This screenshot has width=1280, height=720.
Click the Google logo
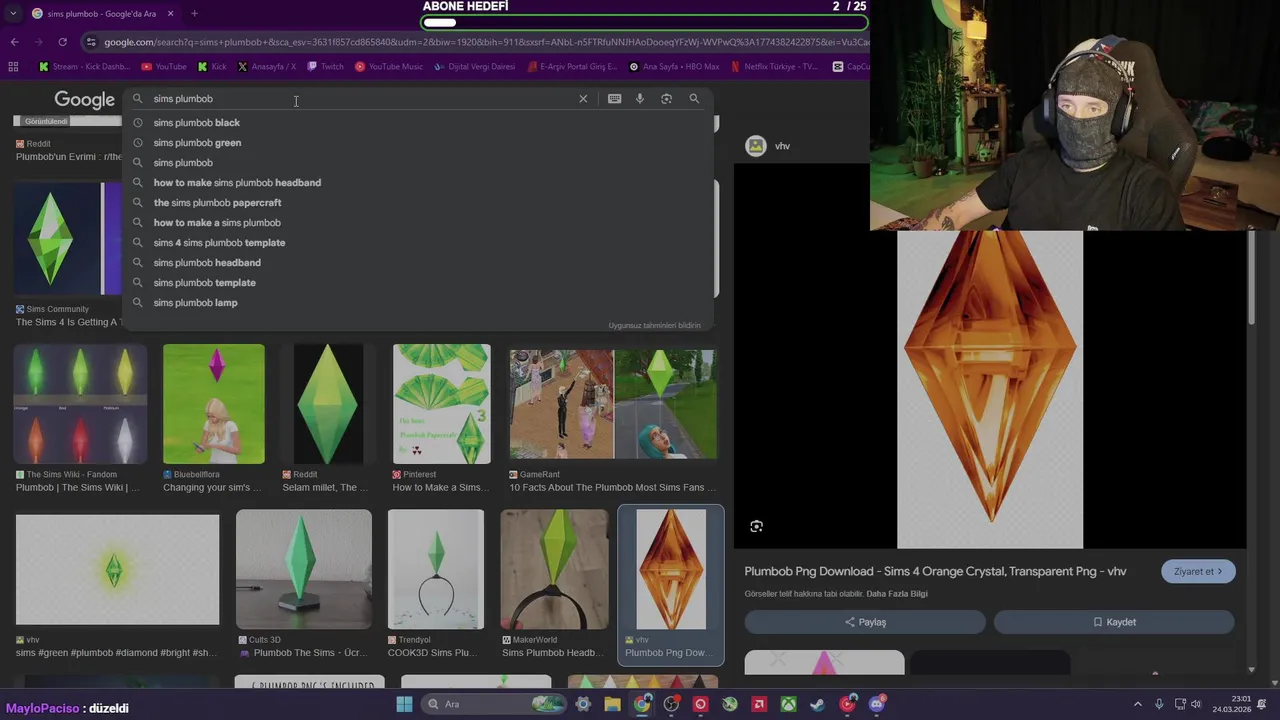click(x=84, y=100)
